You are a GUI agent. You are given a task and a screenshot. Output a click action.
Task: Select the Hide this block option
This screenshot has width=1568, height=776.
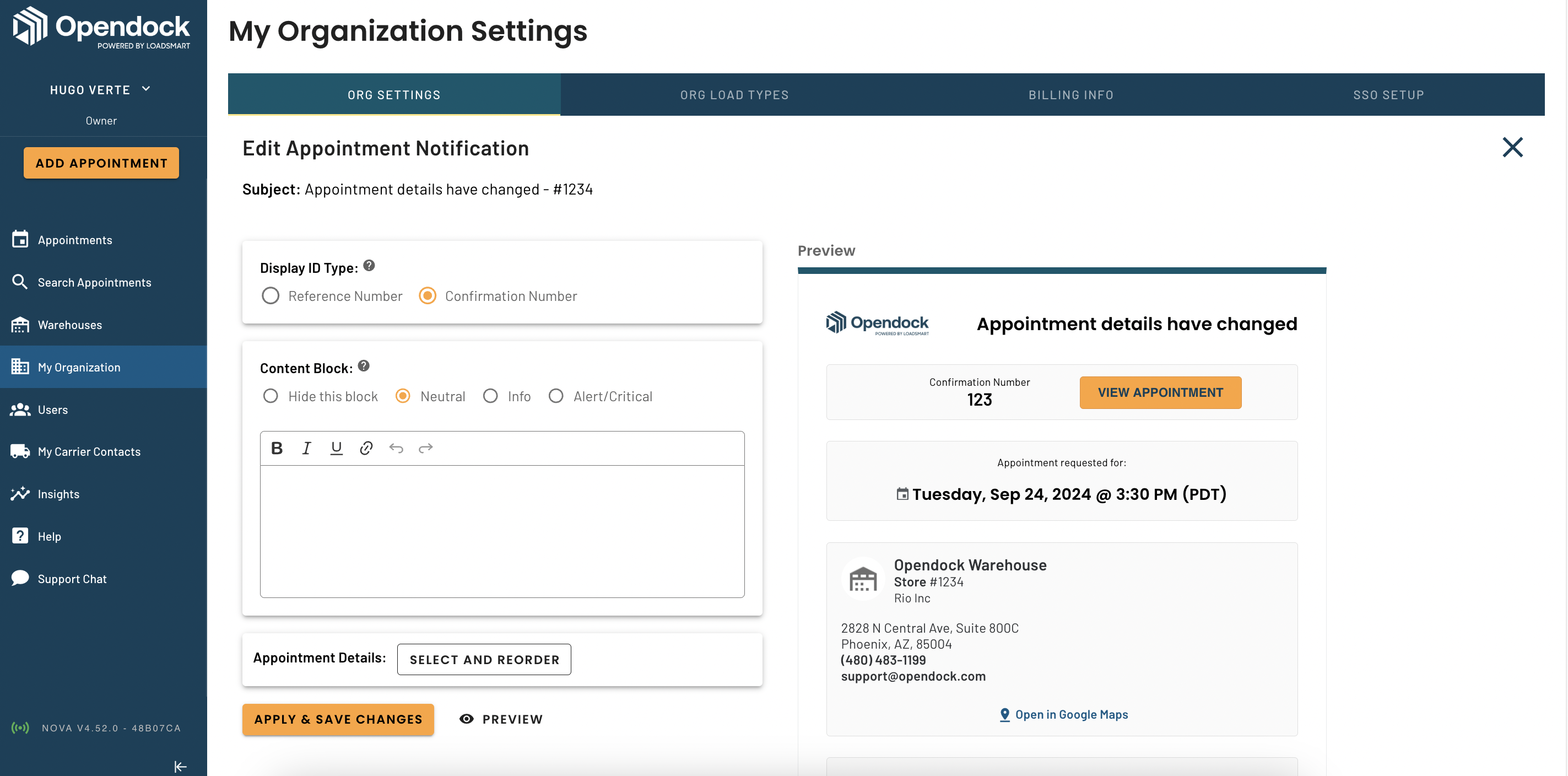point(271,396)
